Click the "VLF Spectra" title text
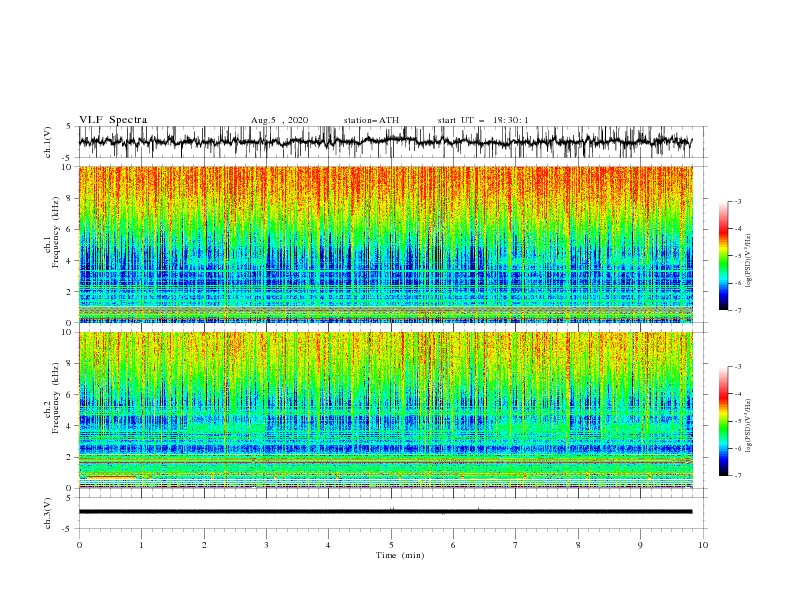Screen dimensions: 792x612 pos(113,120)
